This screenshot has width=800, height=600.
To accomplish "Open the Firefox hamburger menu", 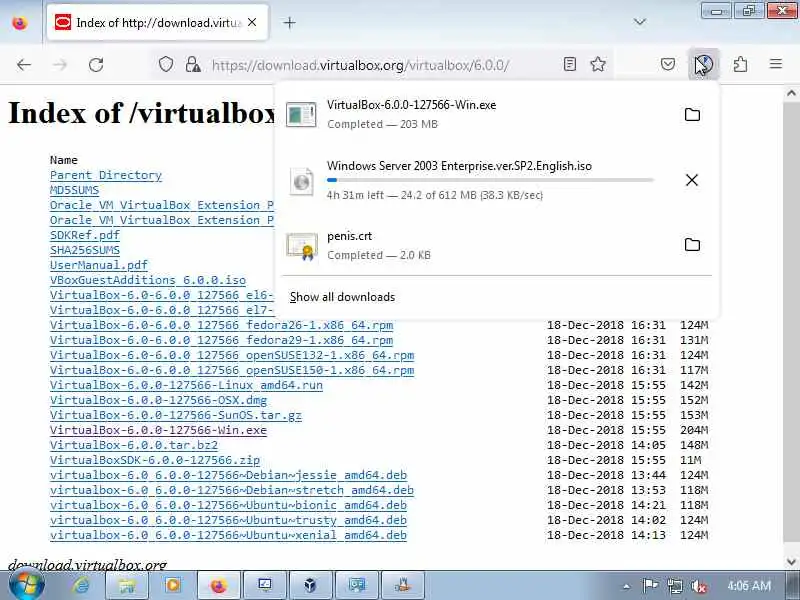I will [x=776, y=64].
